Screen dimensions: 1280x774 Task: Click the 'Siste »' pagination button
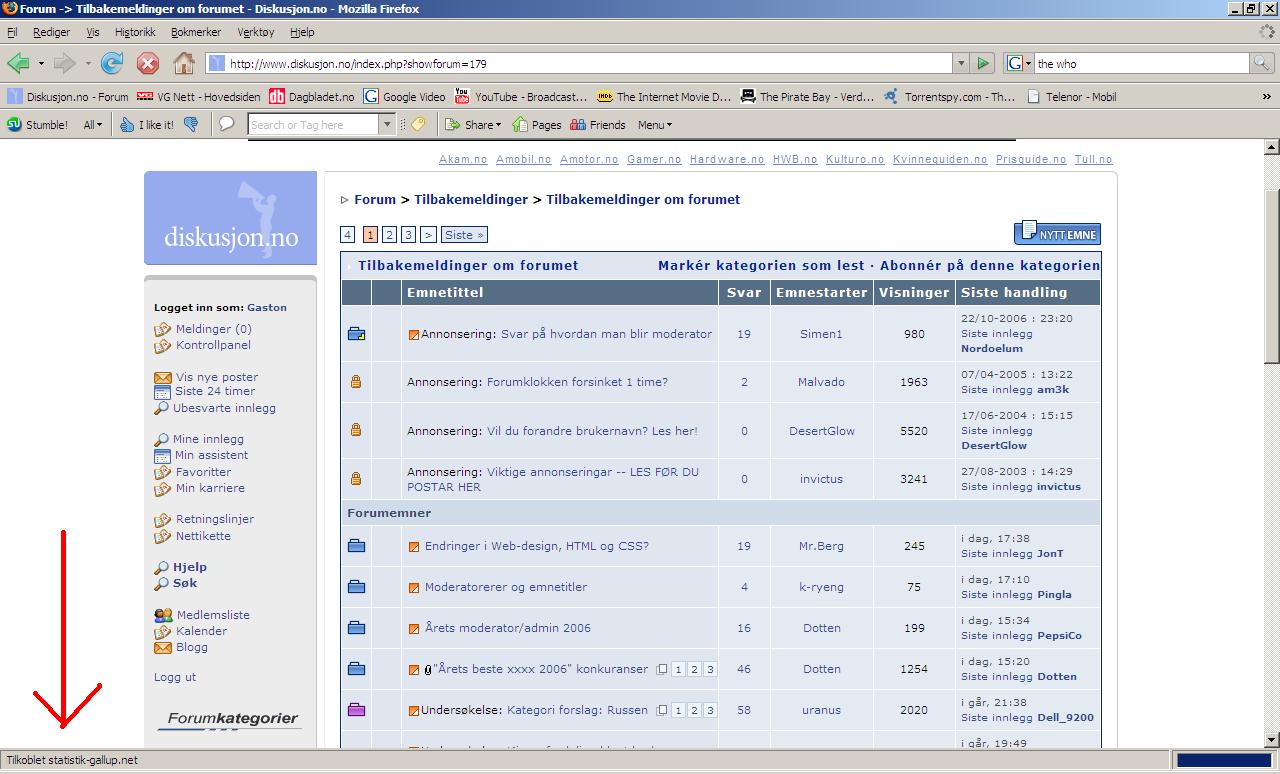pyautogui.click(x=464, y=235)
